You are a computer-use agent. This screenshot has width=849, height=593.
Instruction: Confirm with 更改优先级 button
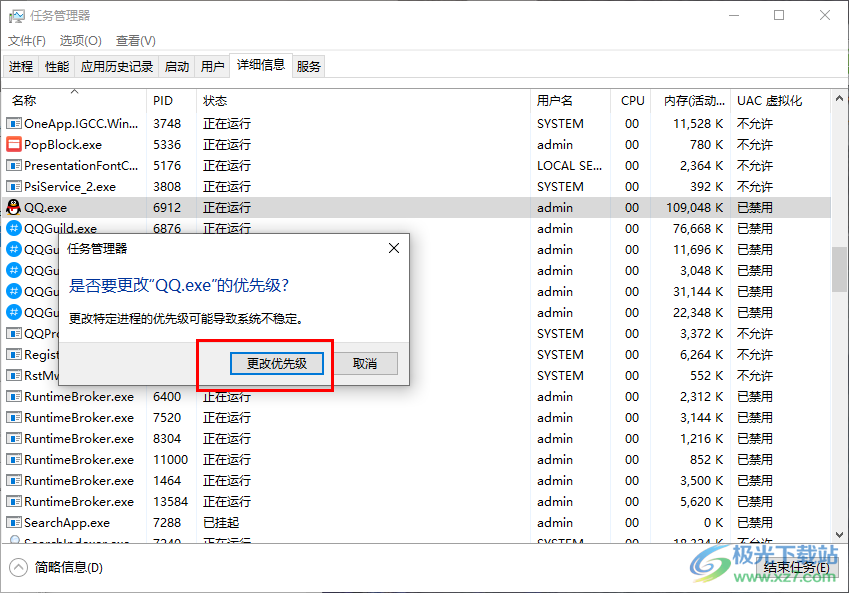277,363
